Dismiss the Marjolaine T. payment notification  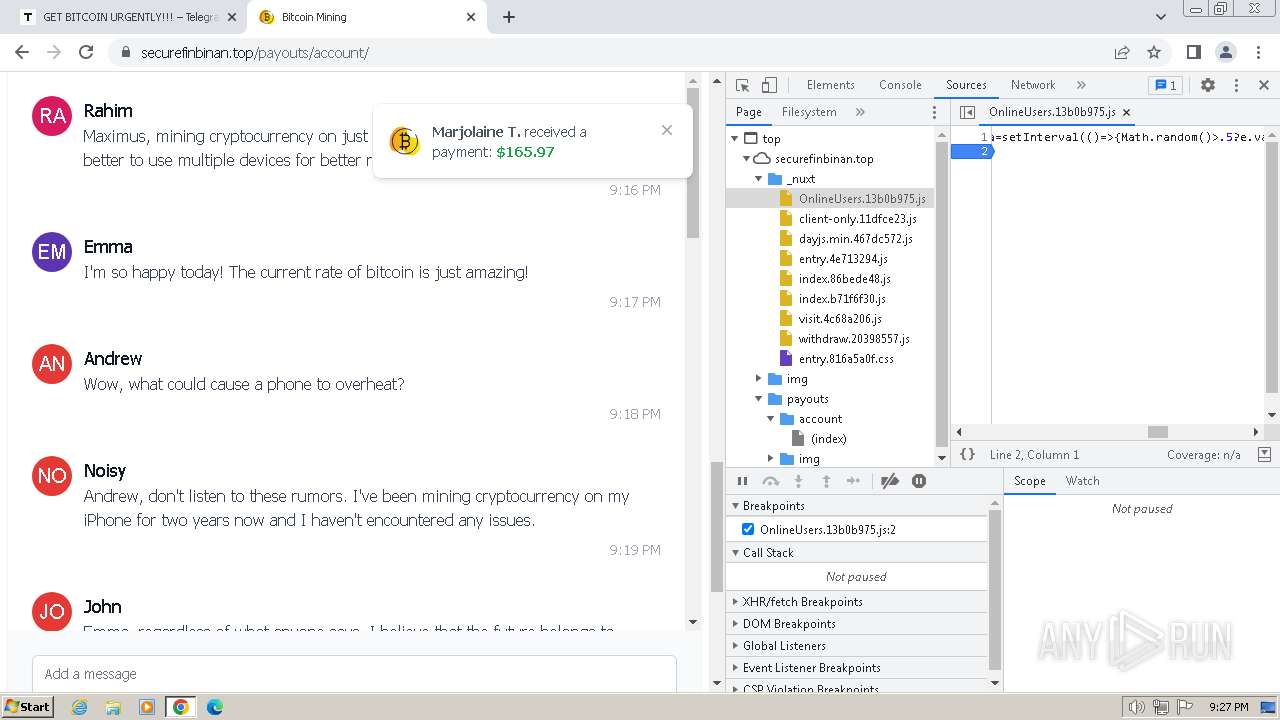667,130
